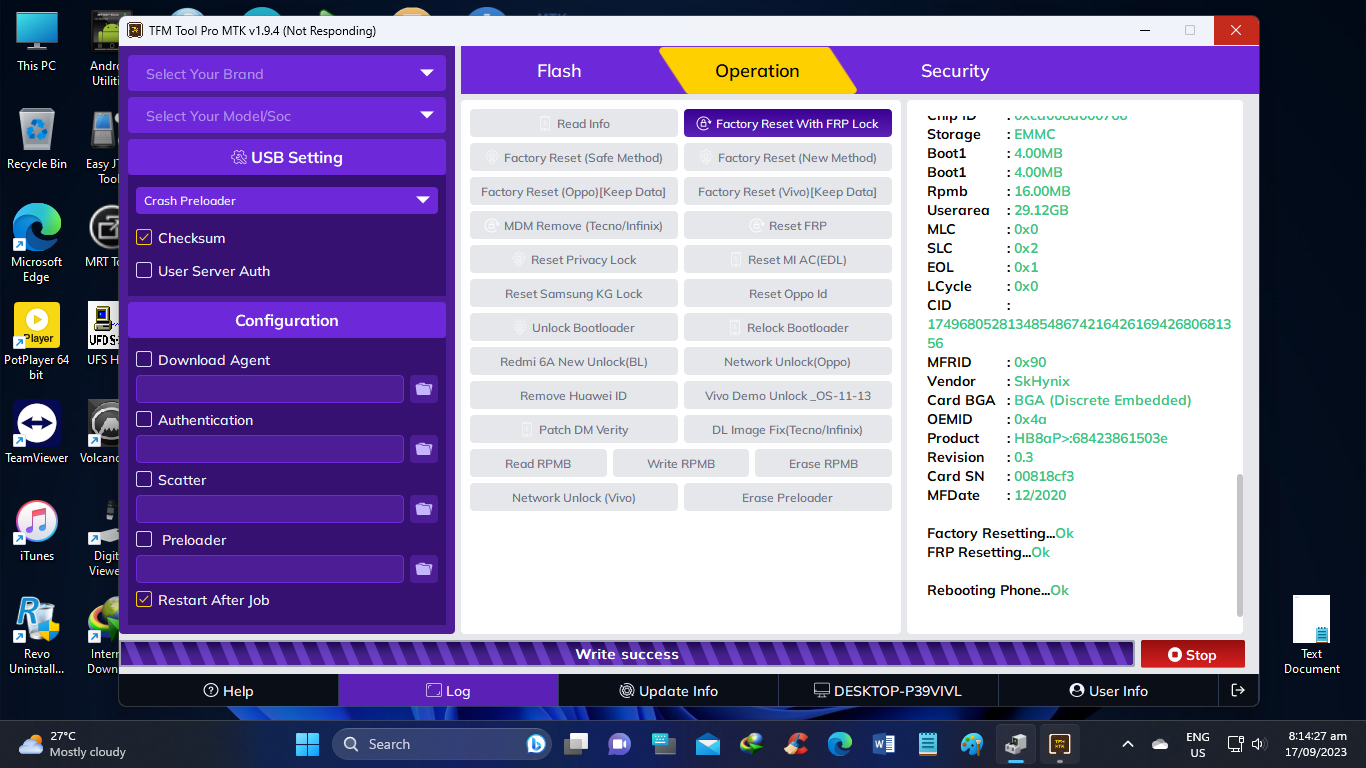Uncheck the Checksum option

tap(144, 238)
